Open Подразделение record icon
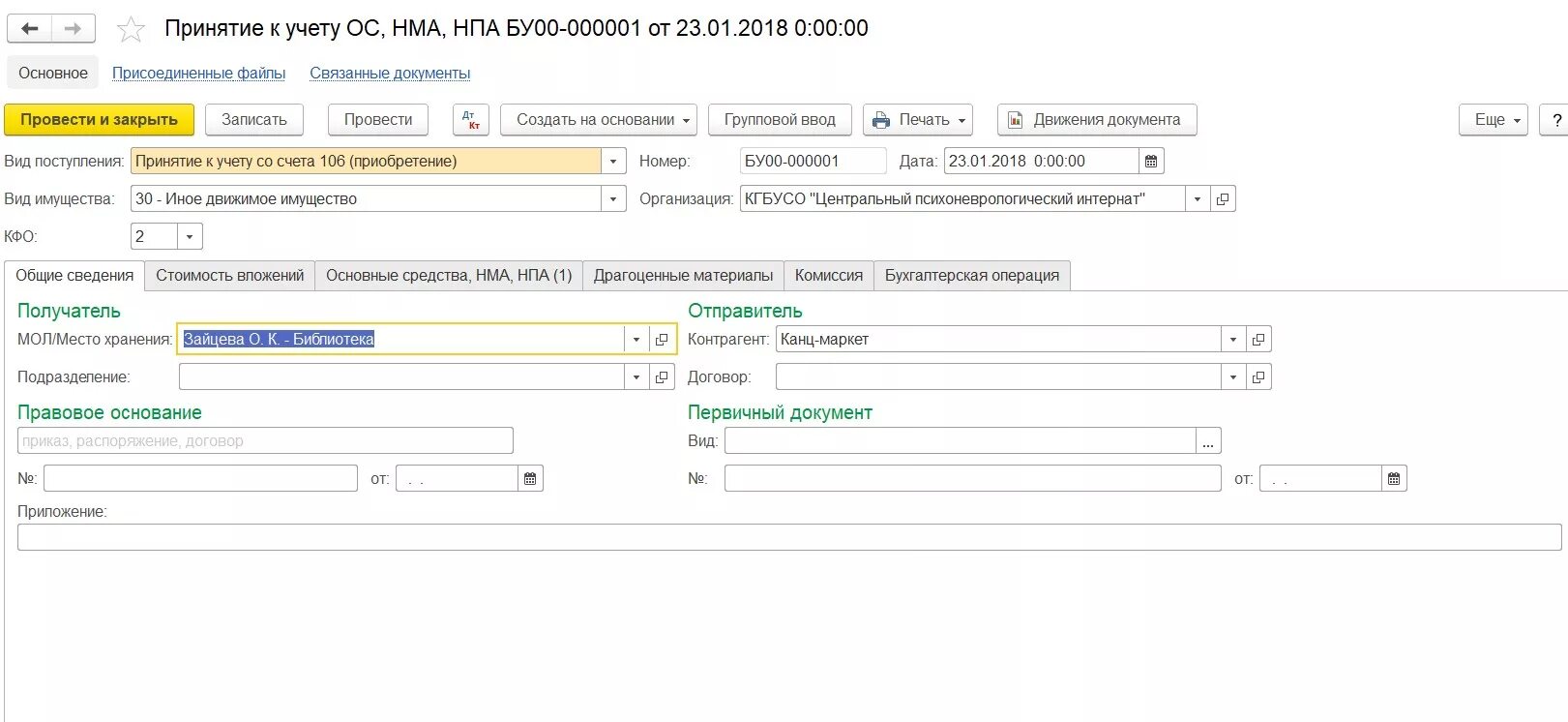This screenshot has height=722, width=1568. coord(662,377)
